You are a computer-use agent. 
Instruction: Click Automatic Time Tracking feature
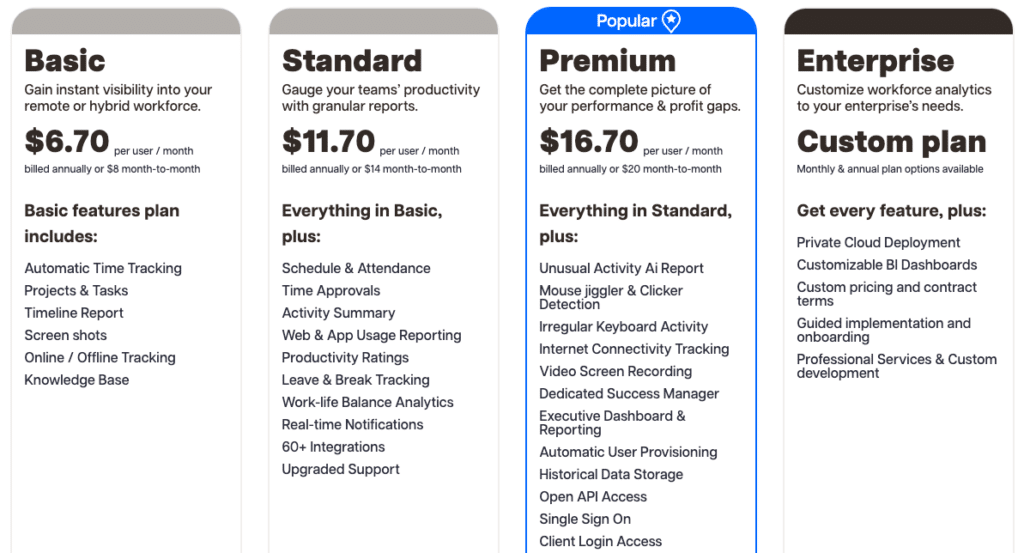click(103, 268)
